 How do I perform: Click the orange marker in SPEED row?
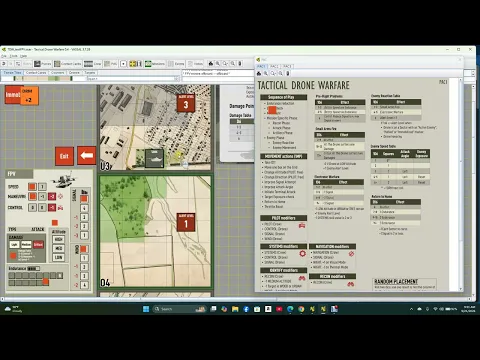point(32,187)
